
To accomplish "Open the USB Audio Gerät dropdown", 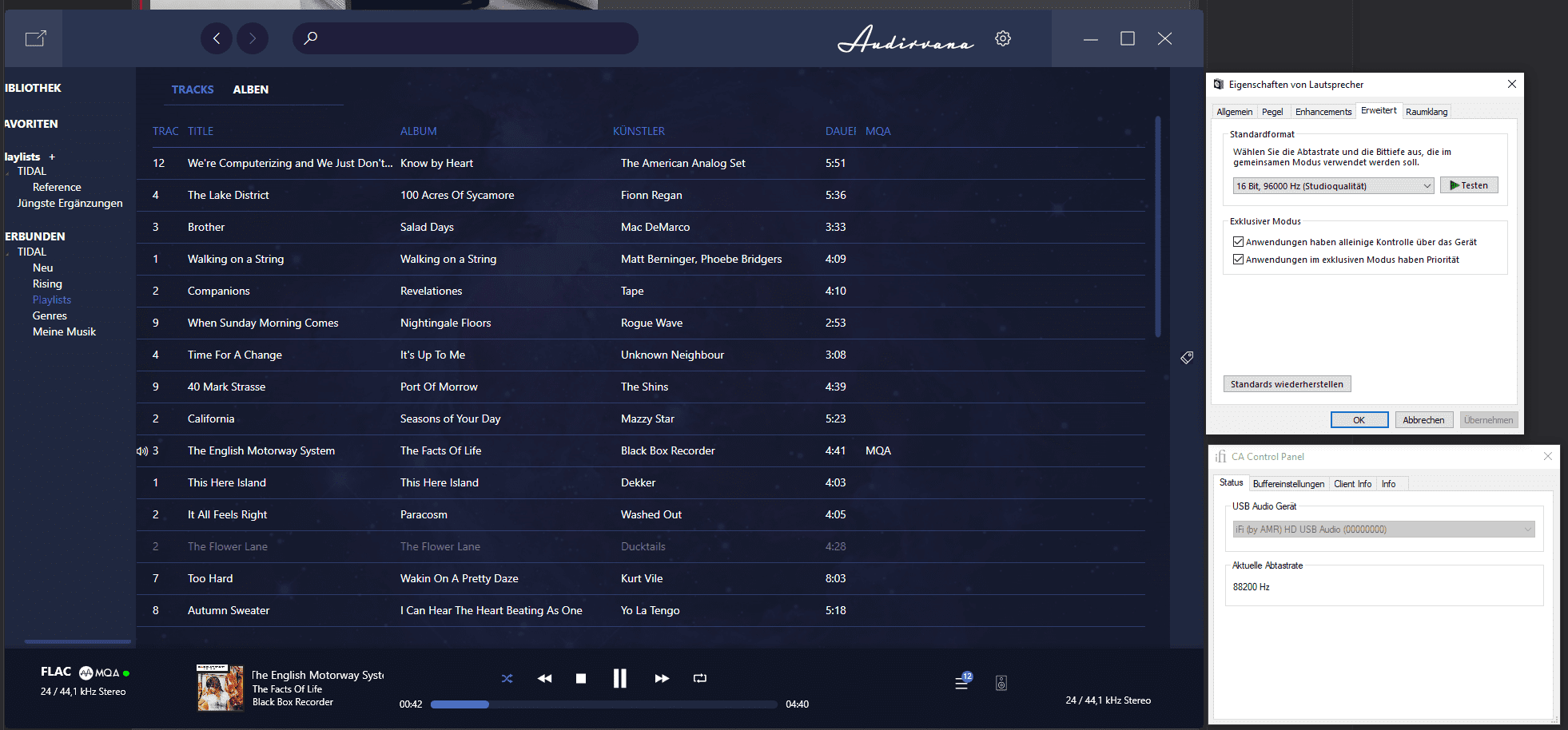I will tap(1384, 530).
